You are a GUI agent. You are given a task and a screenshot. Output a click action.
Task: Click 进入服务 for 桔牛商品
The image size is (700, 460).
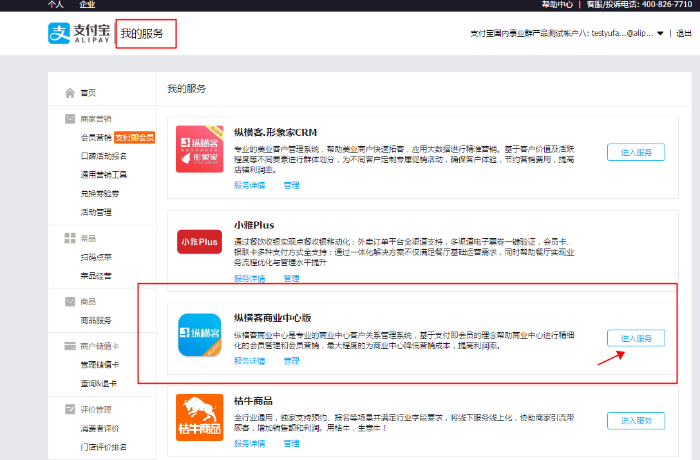(636, 421)
